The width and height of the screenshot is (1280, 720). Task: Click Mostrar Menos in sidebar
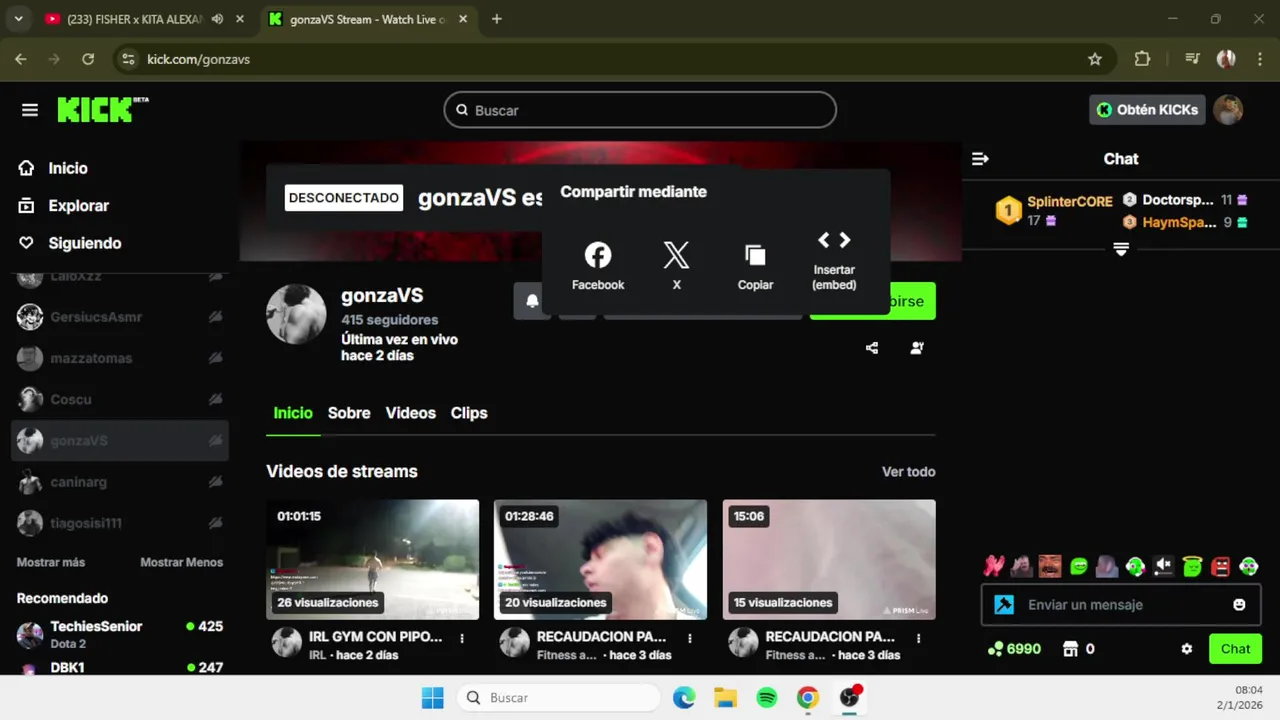click(181, 562)
